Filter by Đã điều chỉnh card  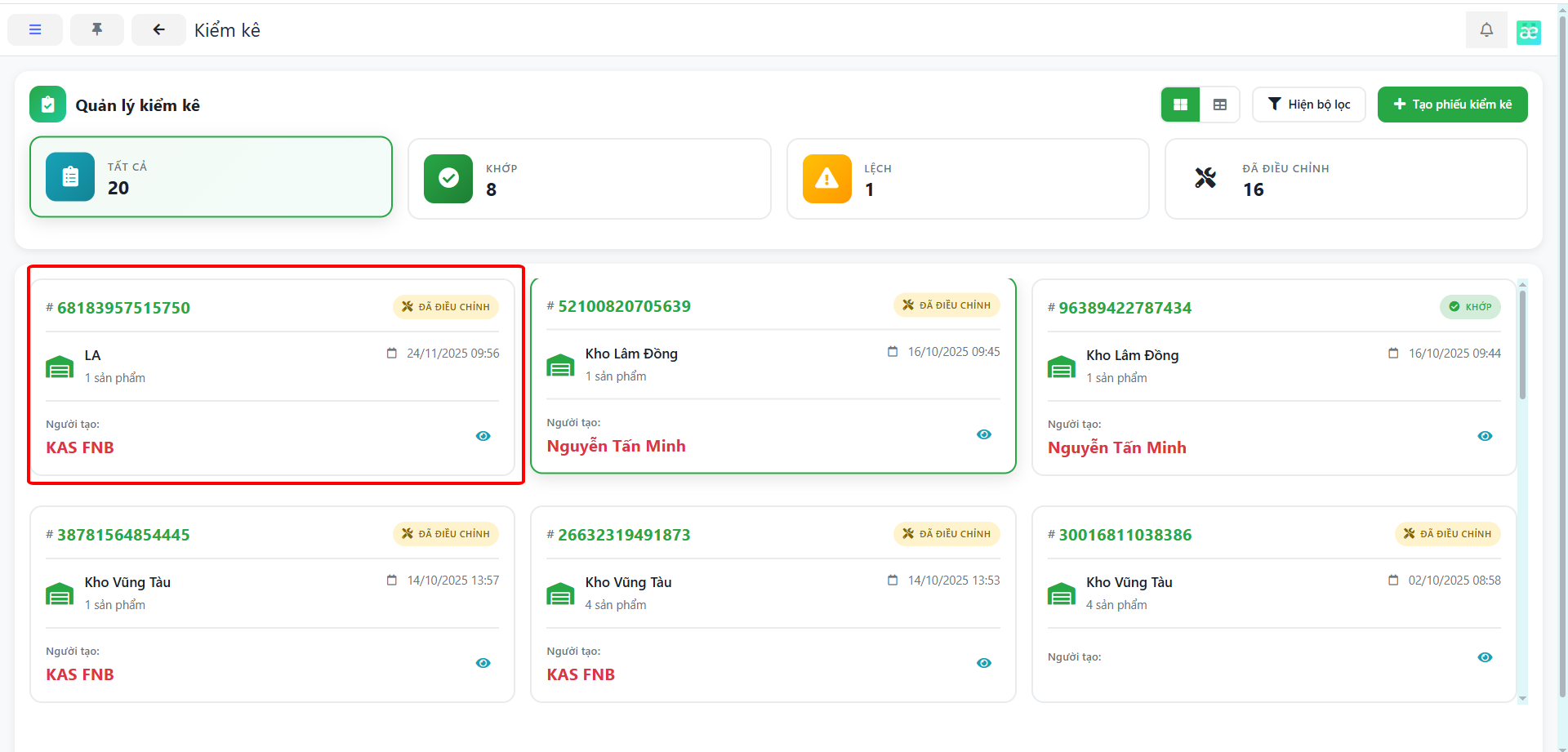tap(1345, 179)
